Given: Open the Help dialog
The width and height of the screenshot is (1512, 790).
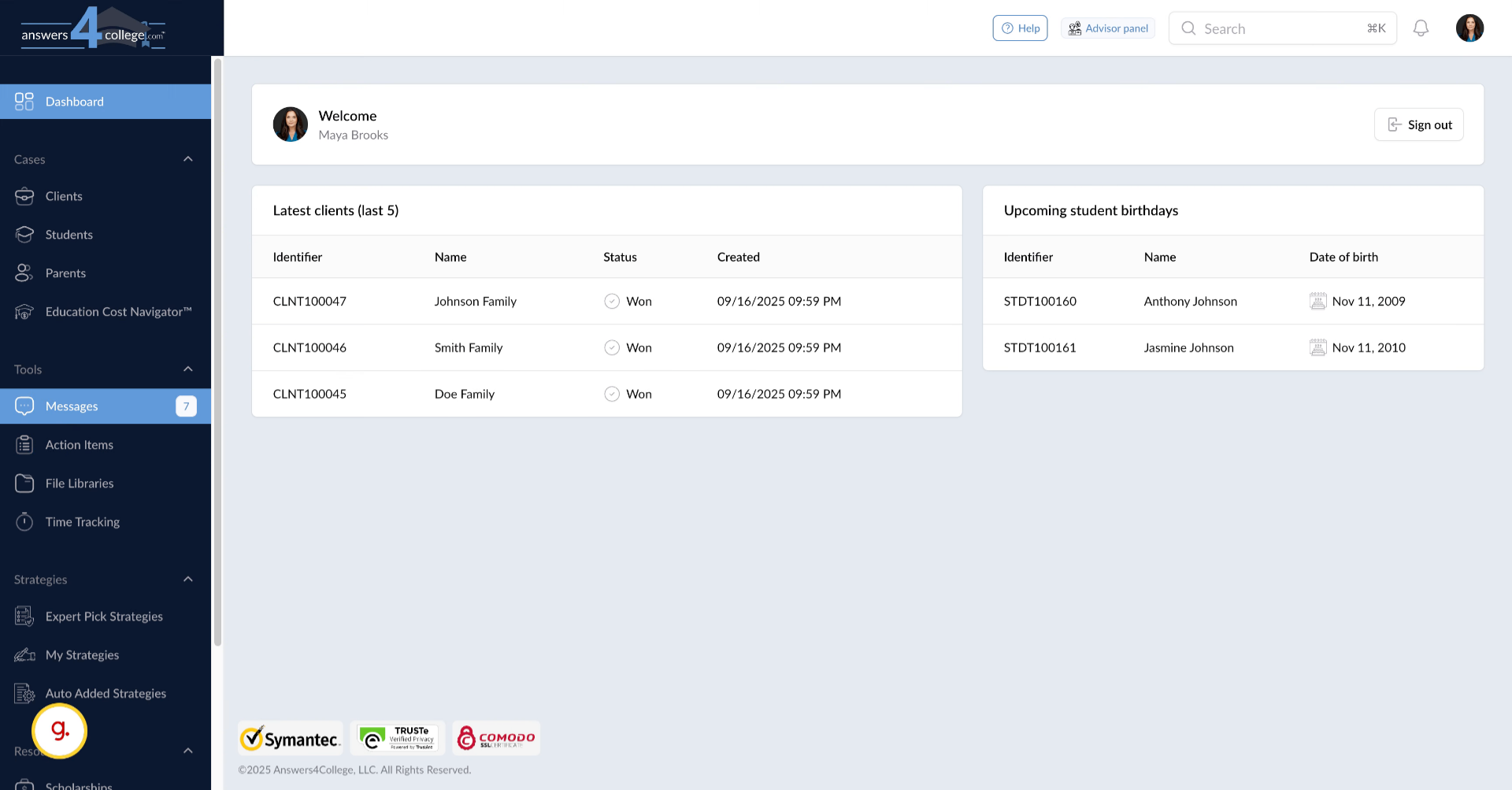Looking at the screenshot, I should tap(1020, 28).
